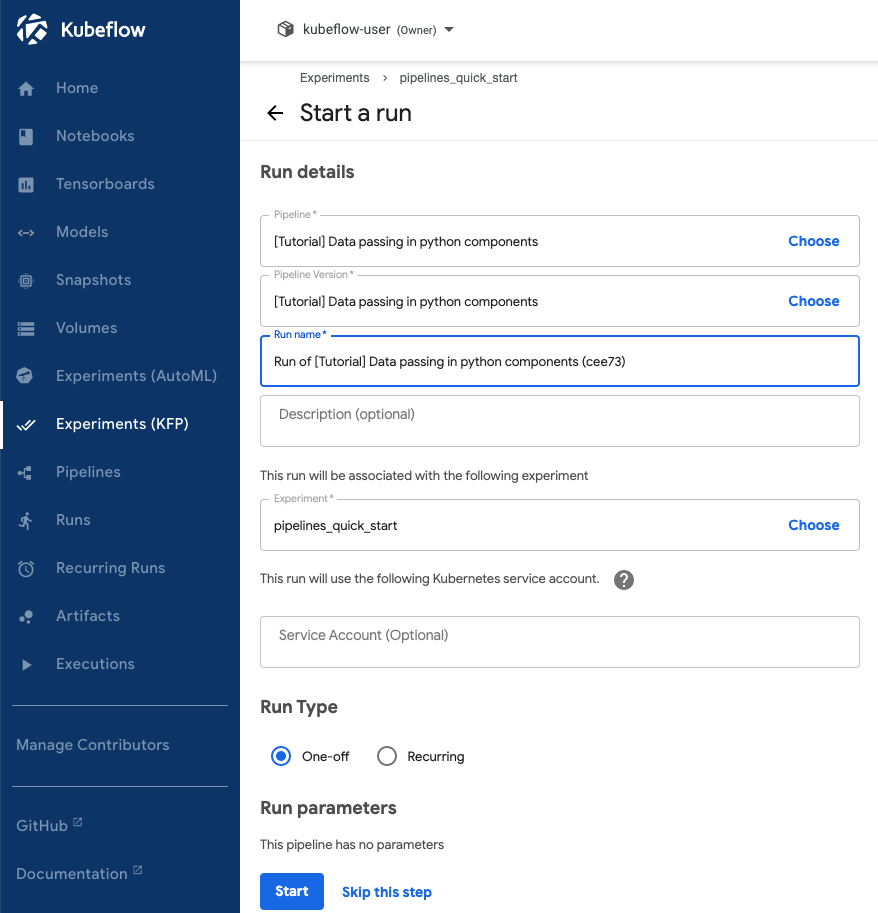Open Manage Contributors
The image size is (878, 913).
(93, 745)
